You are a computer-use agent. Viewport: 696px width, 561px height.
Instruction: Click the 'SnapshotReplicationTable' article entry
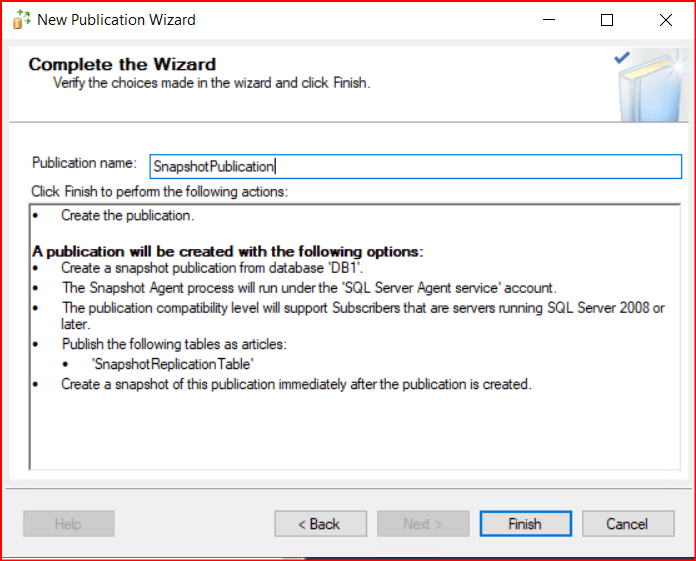pyautogui.click(x=172, y=365)
